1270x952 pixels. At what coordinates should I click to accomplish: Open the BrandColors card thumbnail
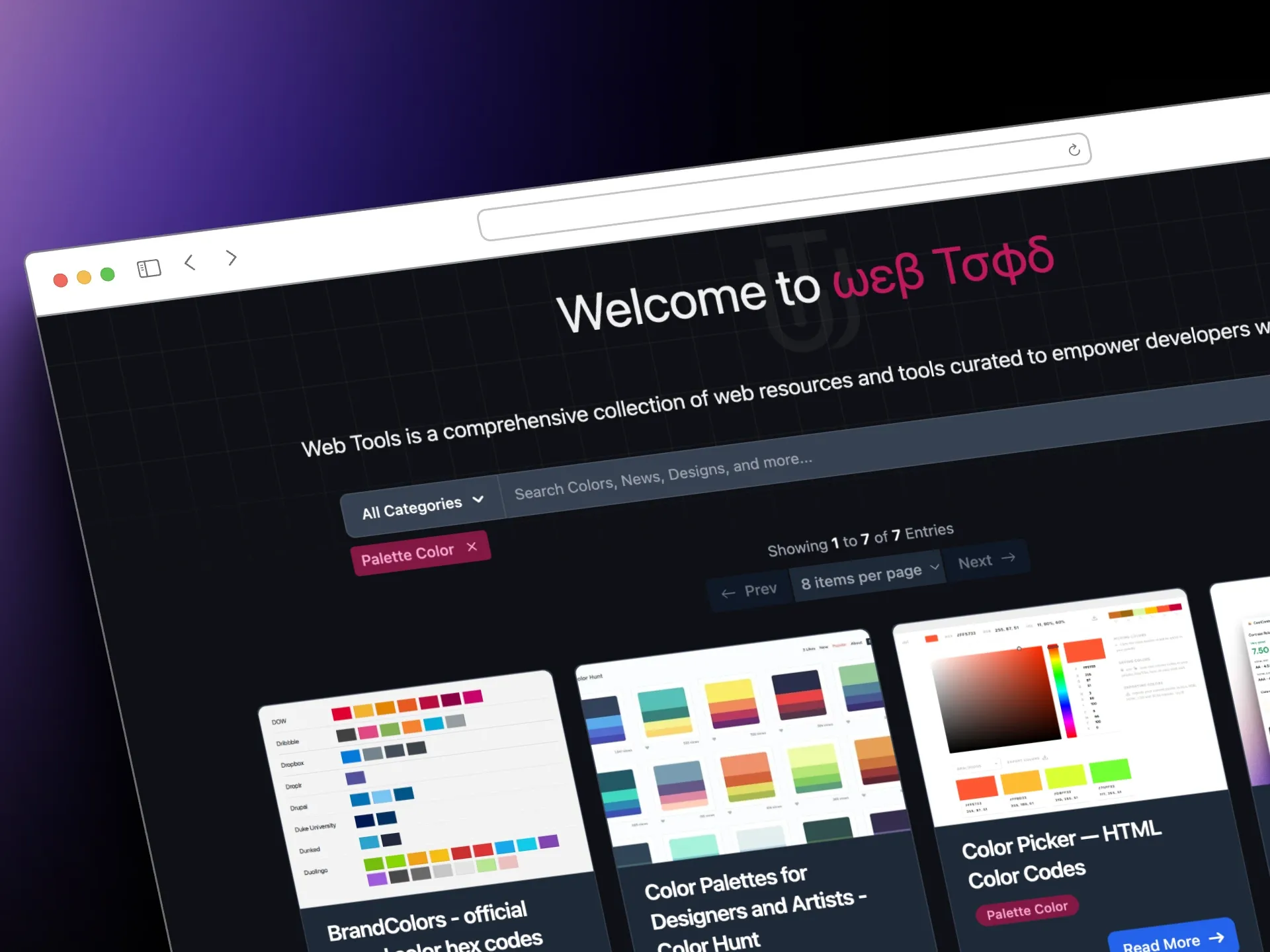(425, 789)
